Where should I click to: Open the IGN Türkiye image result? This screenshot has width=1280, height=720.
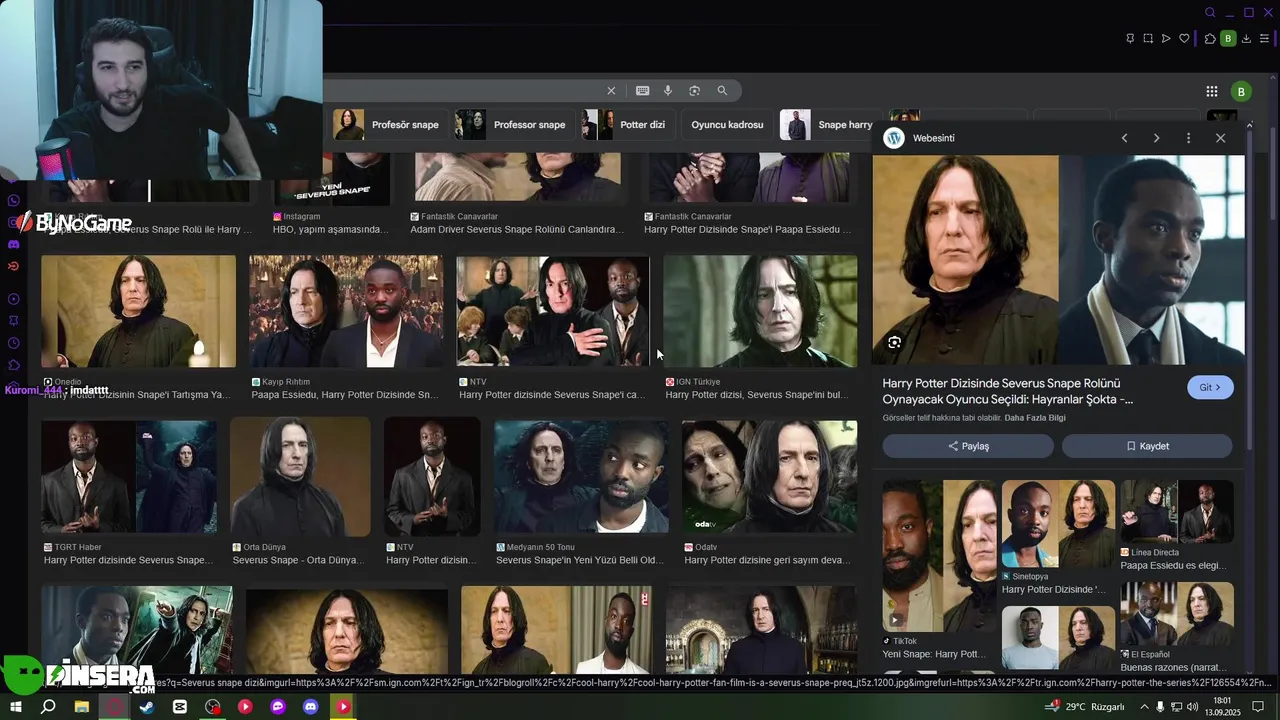point(760,311)
